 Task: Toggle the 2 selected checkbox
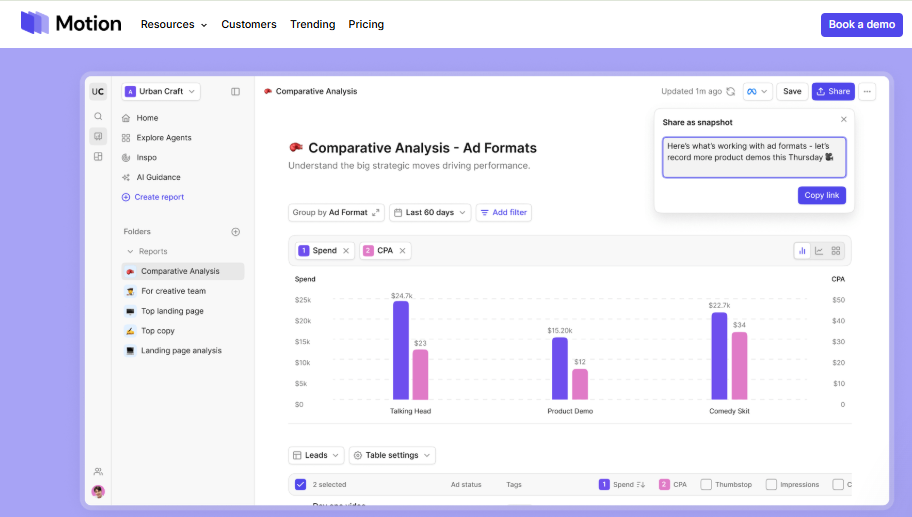300,484
